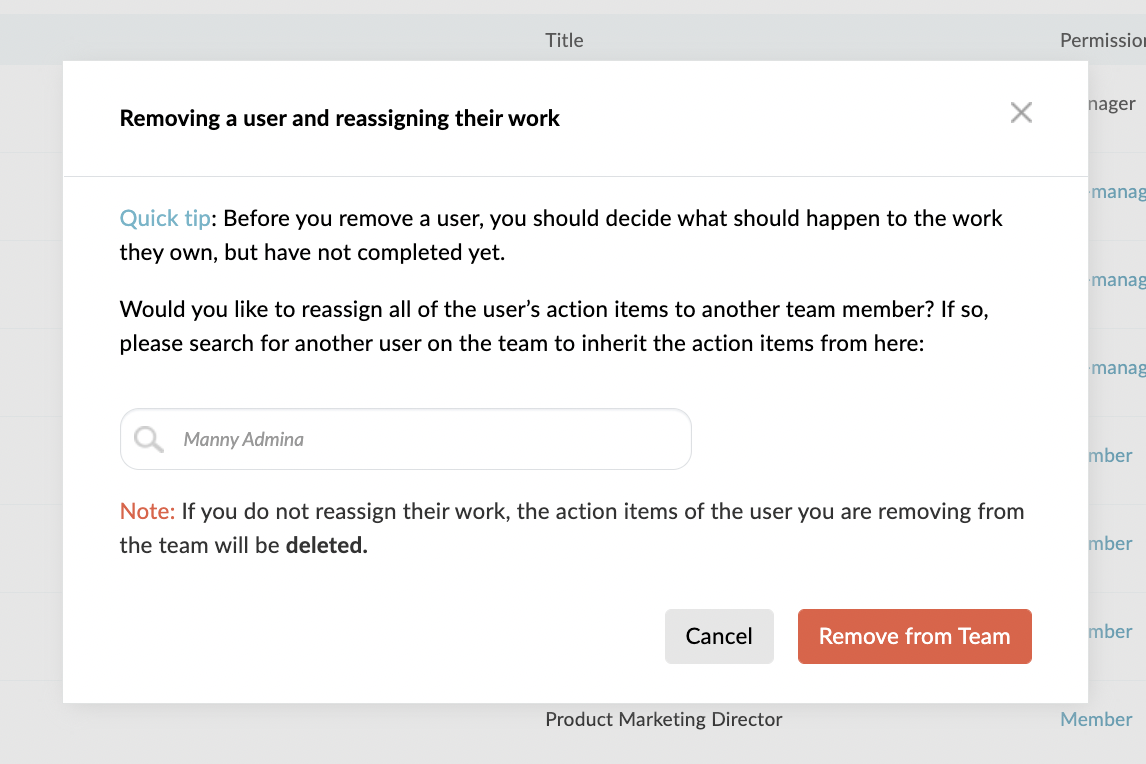Cancel removing the user
The image size is (1146, 764).
coord(719,636)
